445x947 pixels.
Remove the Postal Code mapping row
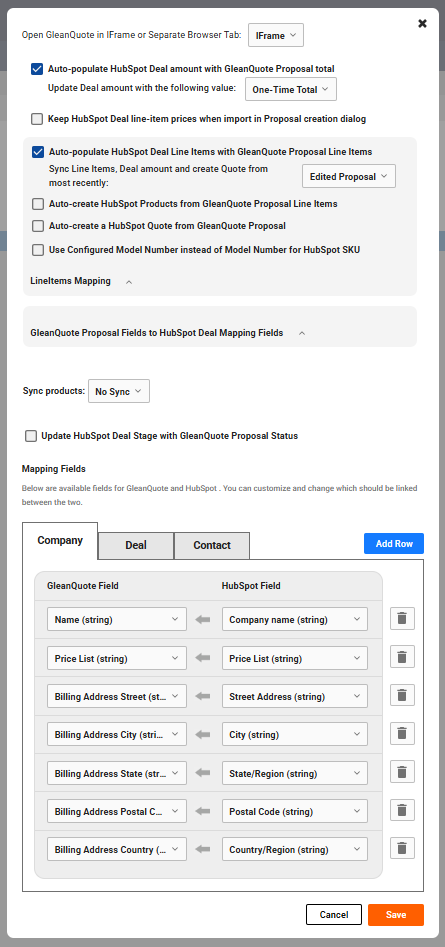pos(402,811)
